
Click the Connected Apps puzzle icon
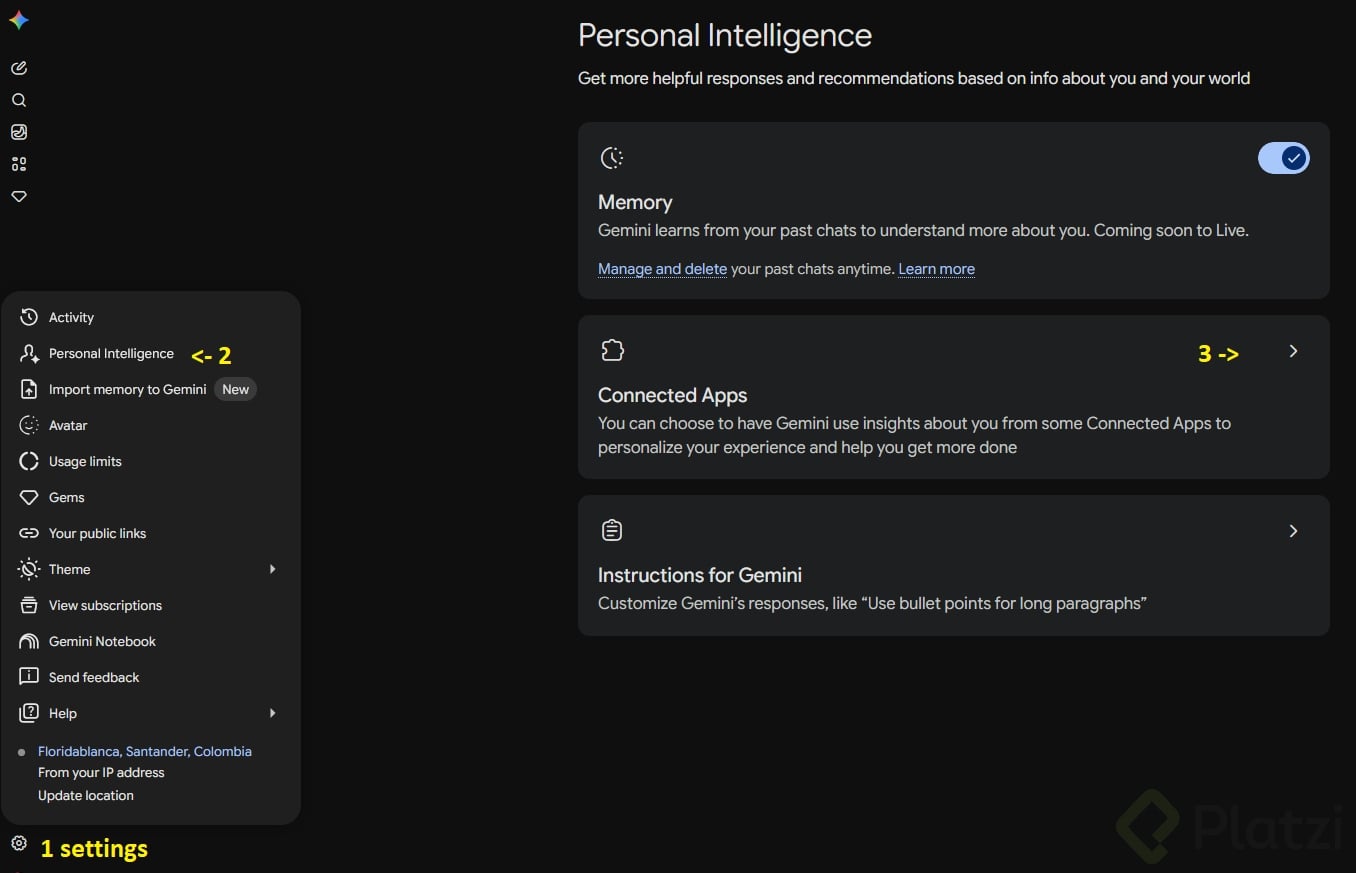click(612, 350)
